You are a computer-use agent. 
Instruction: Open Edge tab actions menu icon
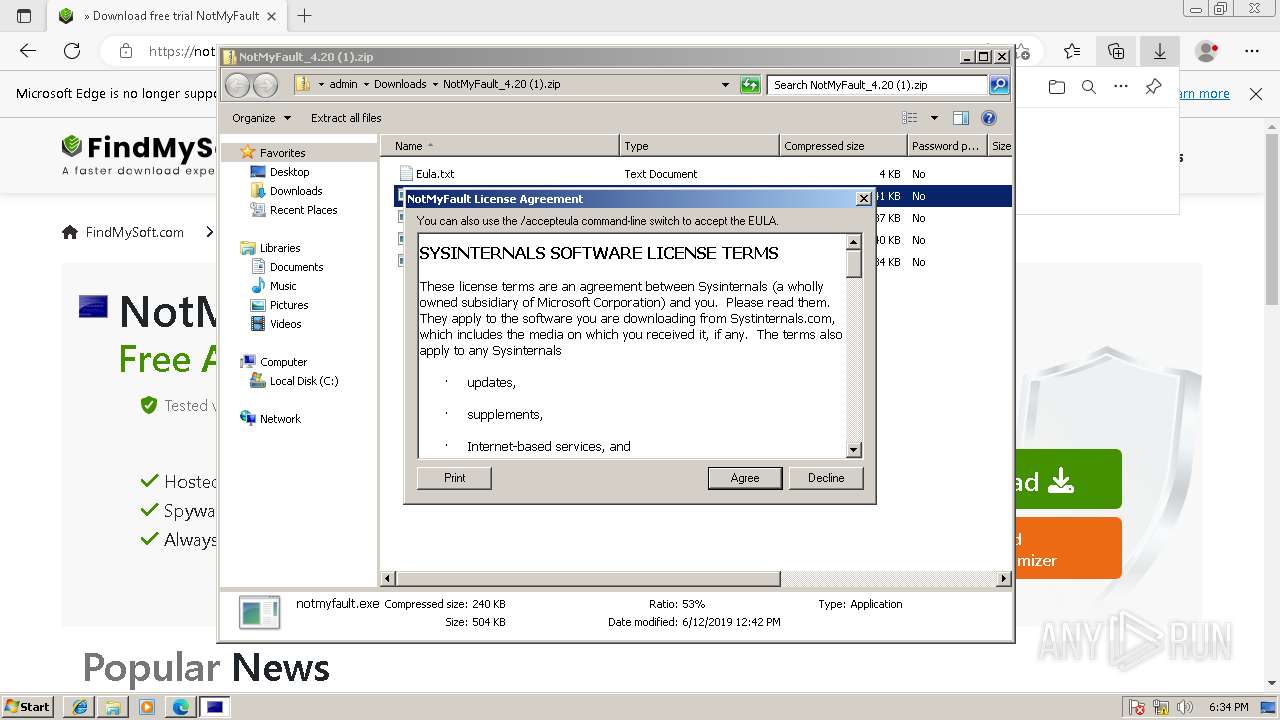tap(24, 16)
